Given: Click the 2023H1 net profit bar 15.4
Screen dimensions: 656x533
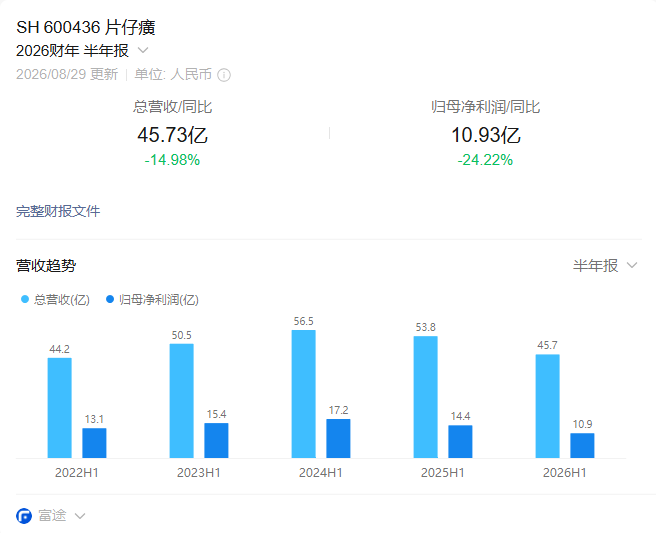Looking at the screenshot, I should [x=216, y=441].
